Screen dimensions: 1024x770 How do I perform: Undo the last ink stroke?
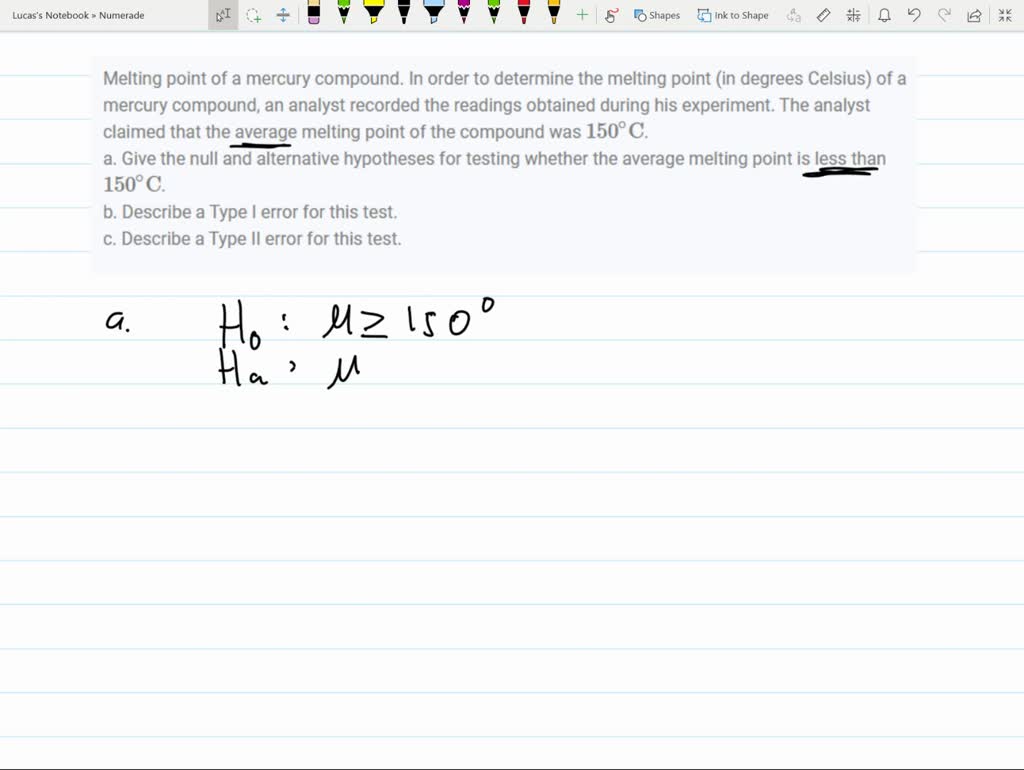913,14
